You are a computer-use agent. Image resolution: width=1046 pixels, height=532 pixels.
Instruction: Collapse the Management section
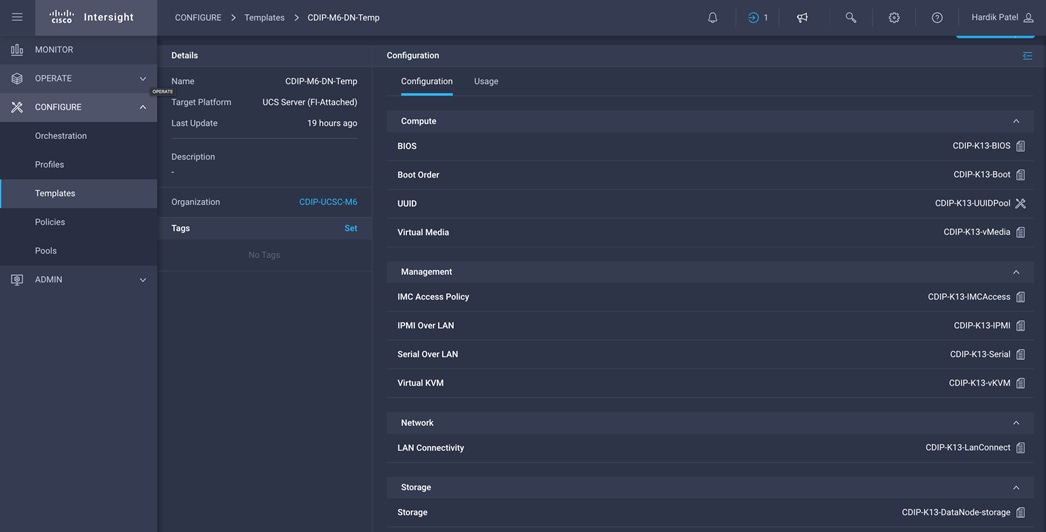coord(1016,272)
